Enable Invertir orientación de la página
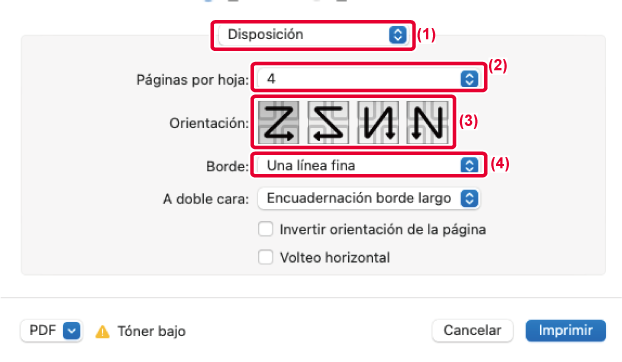Screen dimensions: 622x362 click(x=265, y=229)
